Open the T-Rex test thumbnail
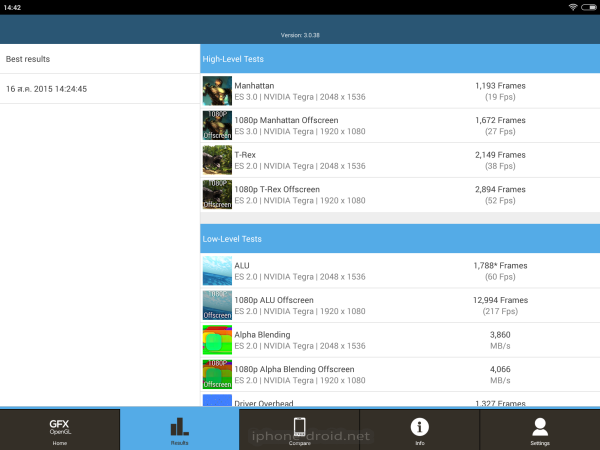The image size is (600, 450). [217, 160]
